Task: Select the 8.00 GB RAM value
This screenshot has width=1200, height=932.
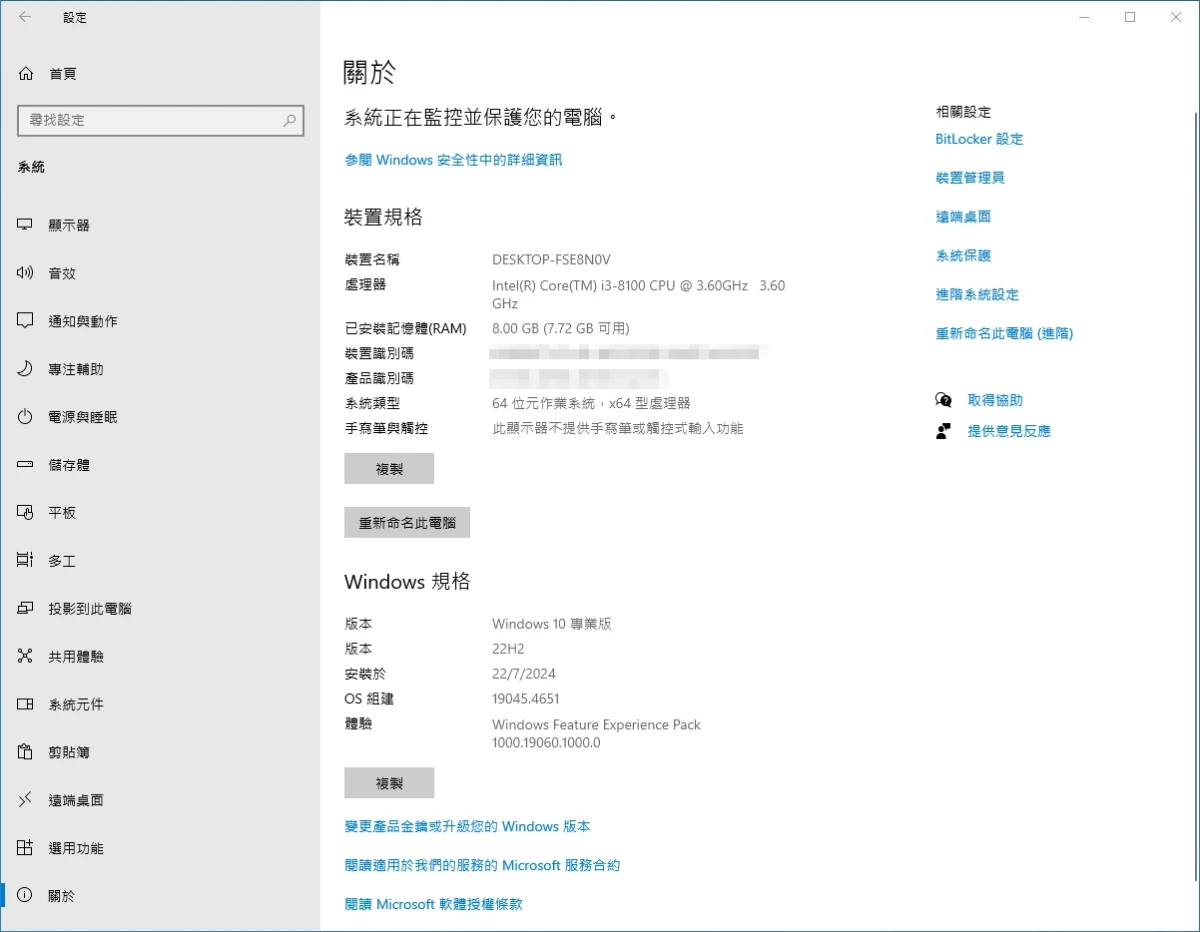Action: coord(561,328)
